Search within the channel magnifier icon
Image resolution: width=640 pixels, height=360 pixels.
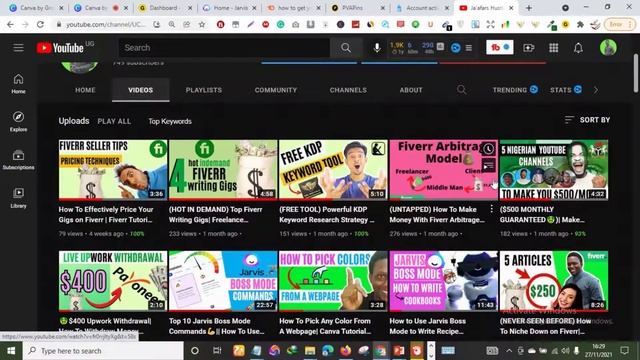(462, 90)
